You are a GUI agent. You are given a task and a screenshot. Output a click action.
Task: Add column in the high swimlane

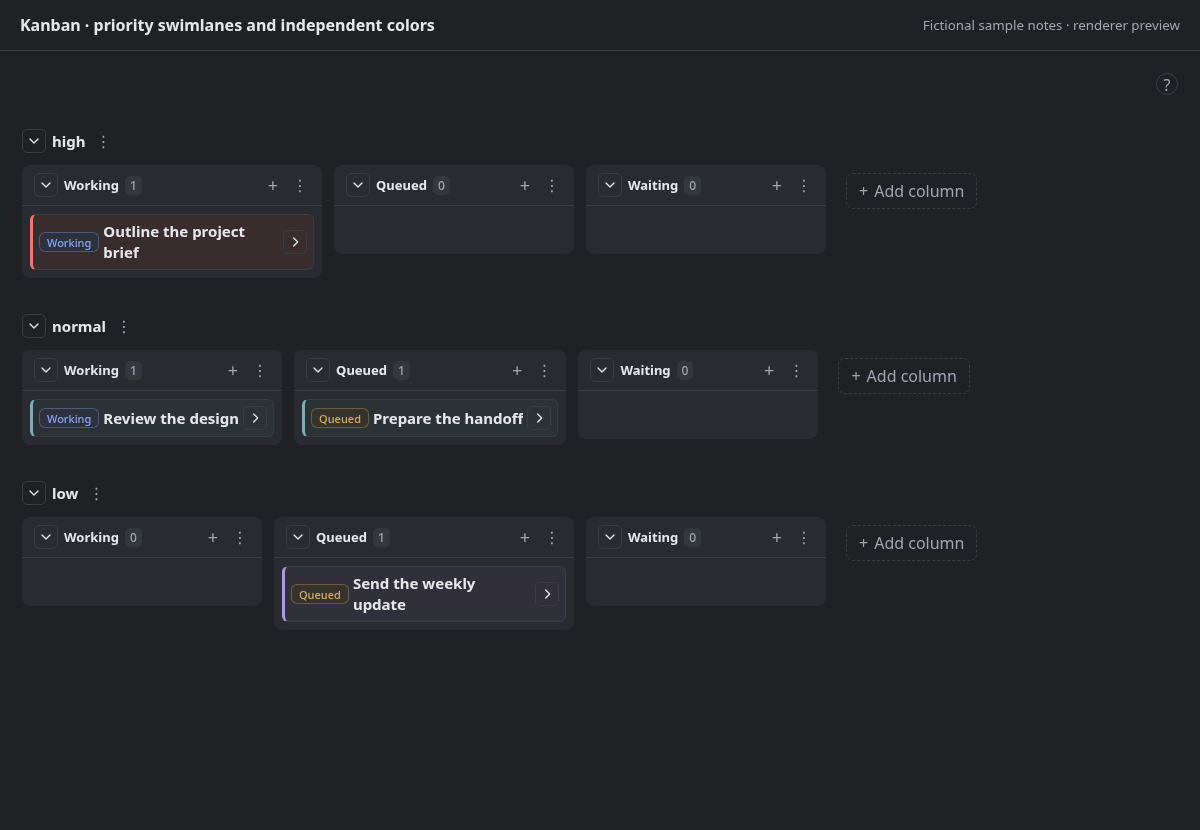point(911,191)
